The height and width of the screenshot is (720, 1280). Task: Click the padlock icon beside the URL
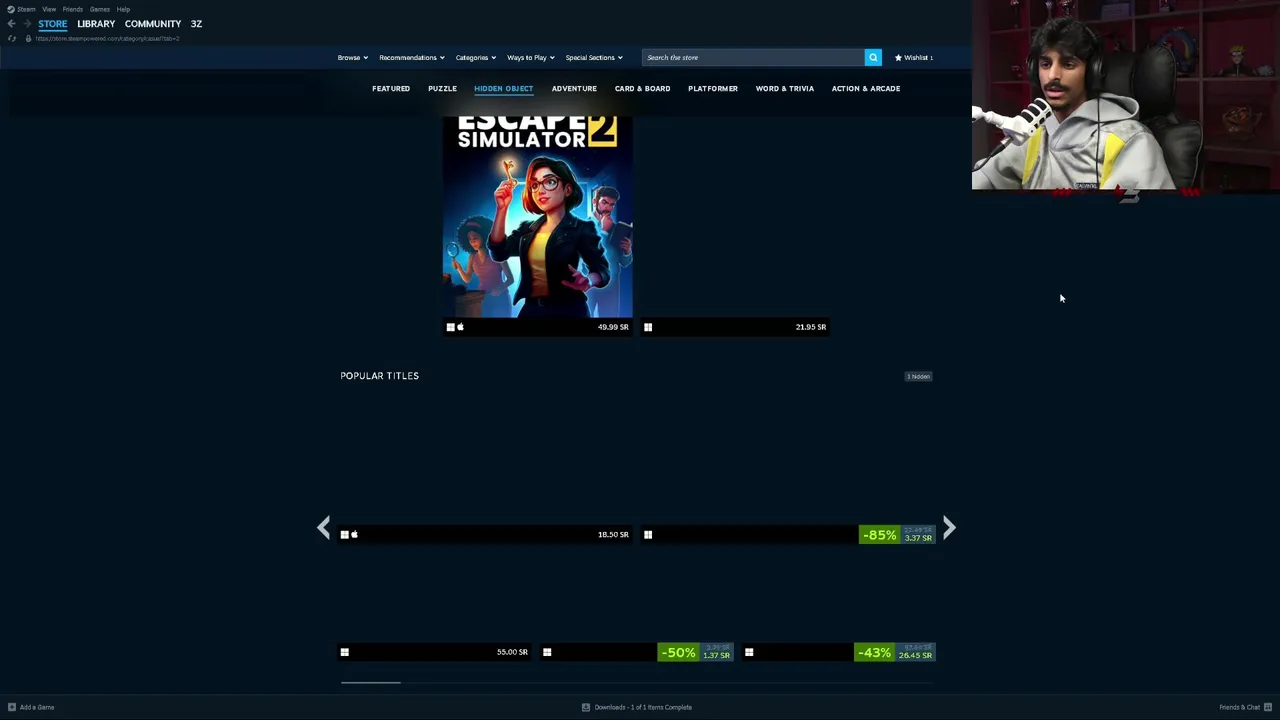(x=28, y=38)
